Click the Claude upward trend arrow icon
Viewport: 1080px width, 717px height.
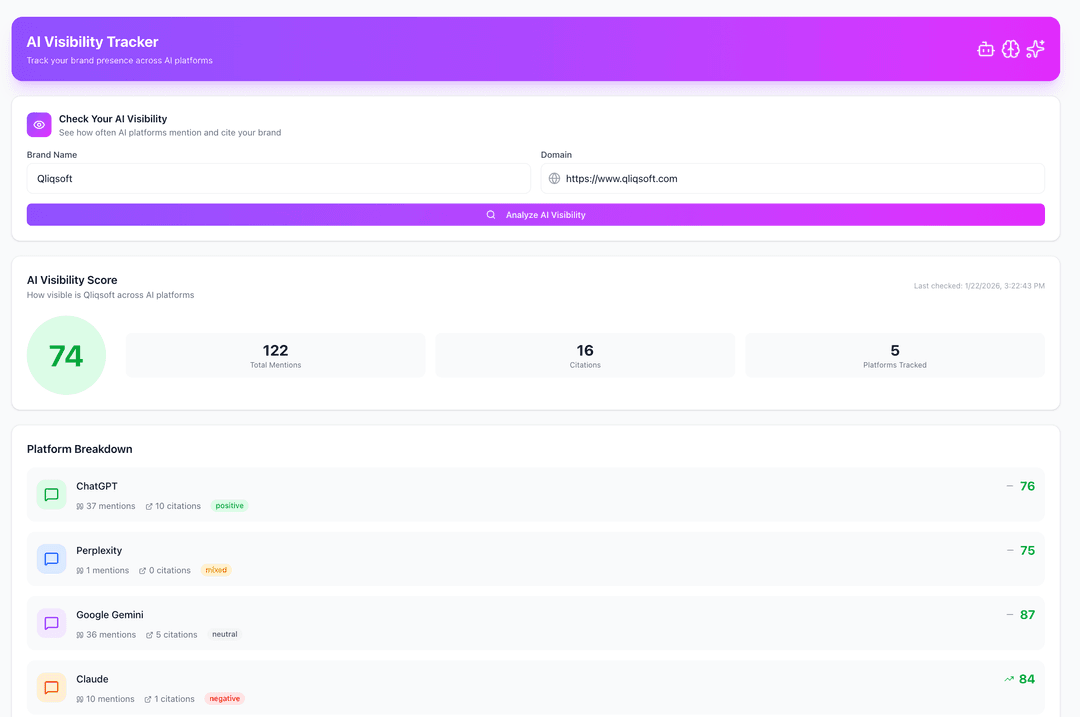(1009, 679)
